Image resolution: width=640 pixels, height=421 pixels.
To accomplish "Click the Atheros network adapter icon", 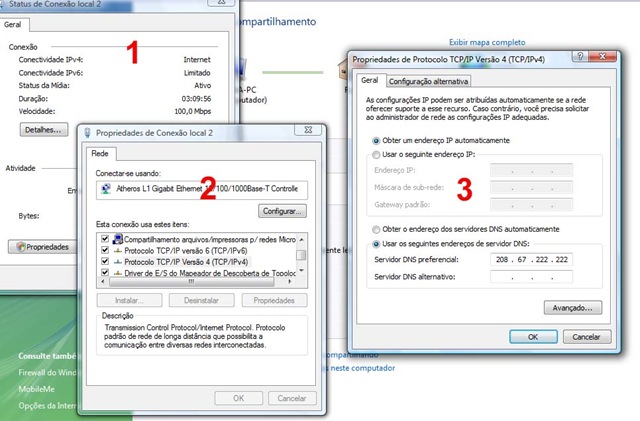I will tap(106, 189).
